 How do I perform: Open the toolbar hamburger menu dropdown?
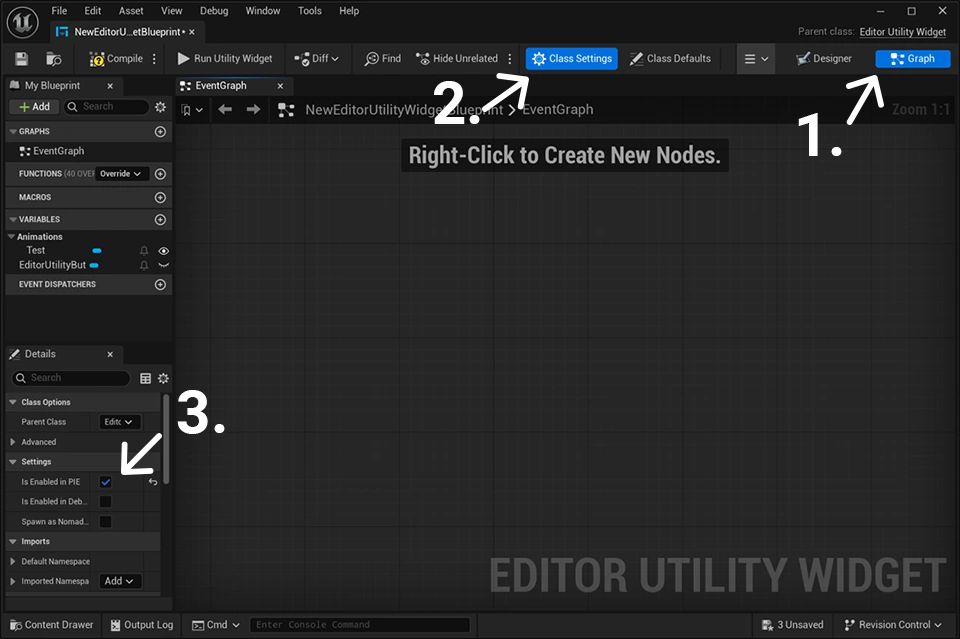756,59
